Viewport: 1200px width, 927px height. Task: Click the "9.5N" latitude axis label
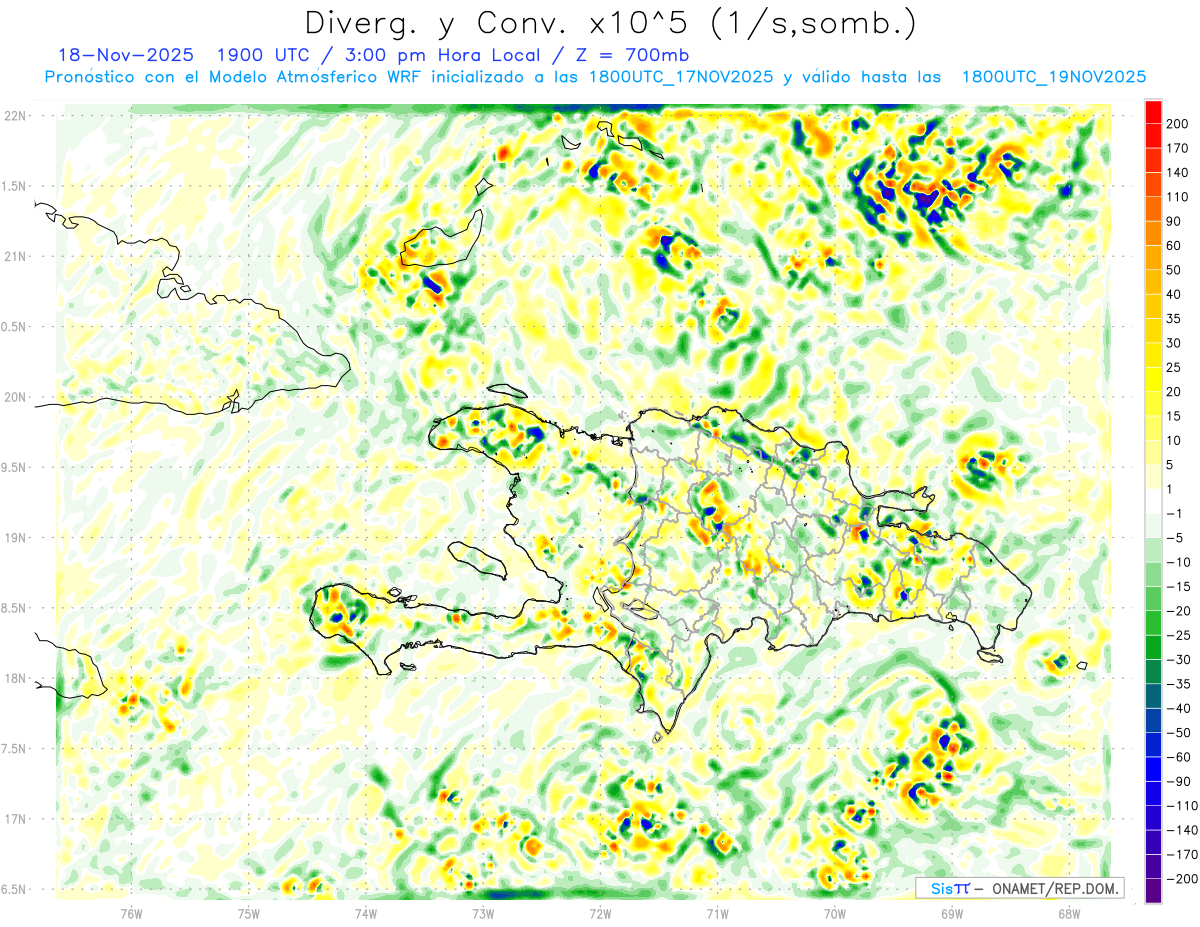point(15,467)
